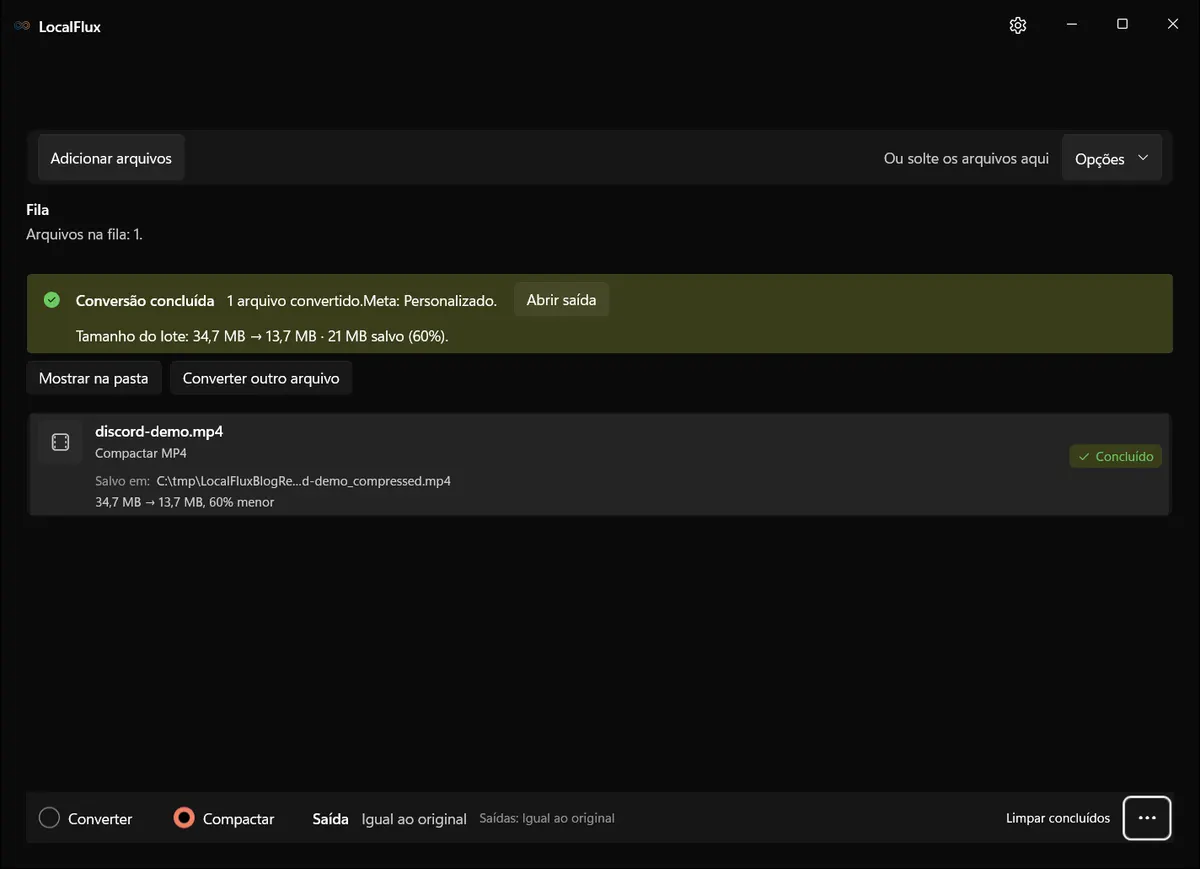Viewport: 1200px width, 869px height.
Task: Click the green success checkmark icon
Action: pos(52,300)
